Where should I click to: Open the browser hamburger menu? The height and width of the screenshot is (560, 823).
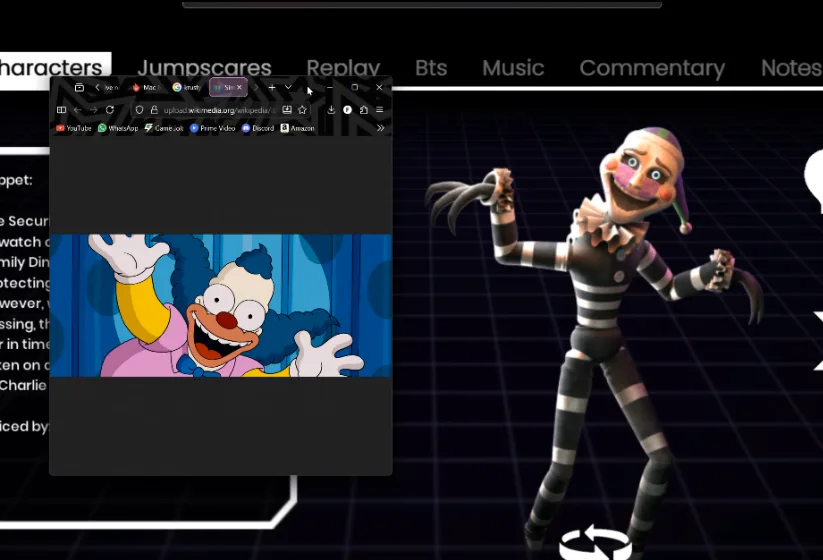pos(379,110)
